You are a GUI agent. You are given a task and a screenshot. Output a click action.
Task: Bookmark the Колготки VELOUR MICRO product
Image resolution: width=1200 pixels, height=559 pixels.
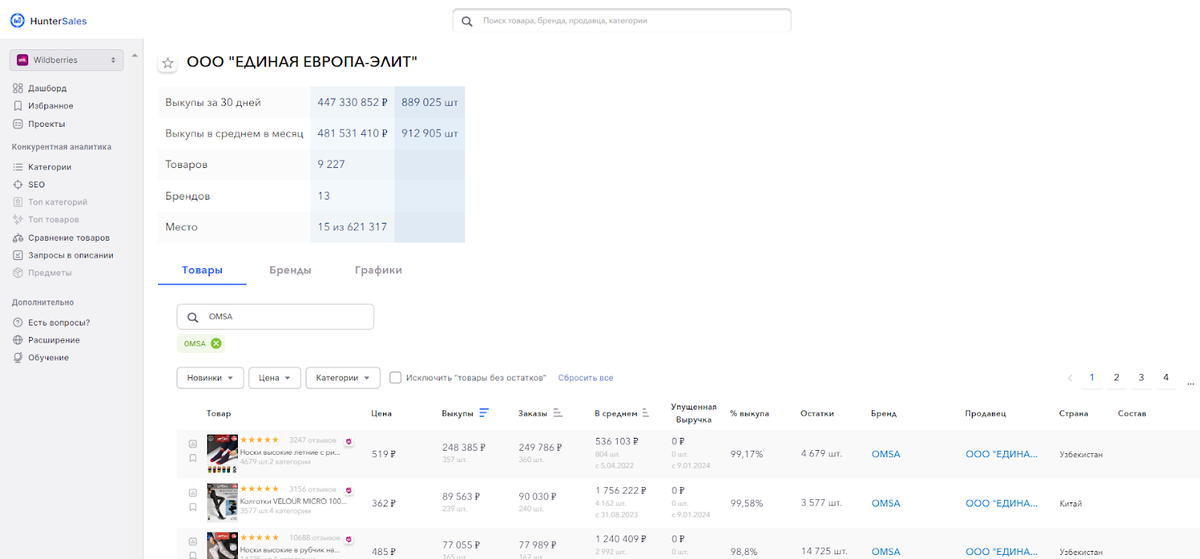(193, 508)
